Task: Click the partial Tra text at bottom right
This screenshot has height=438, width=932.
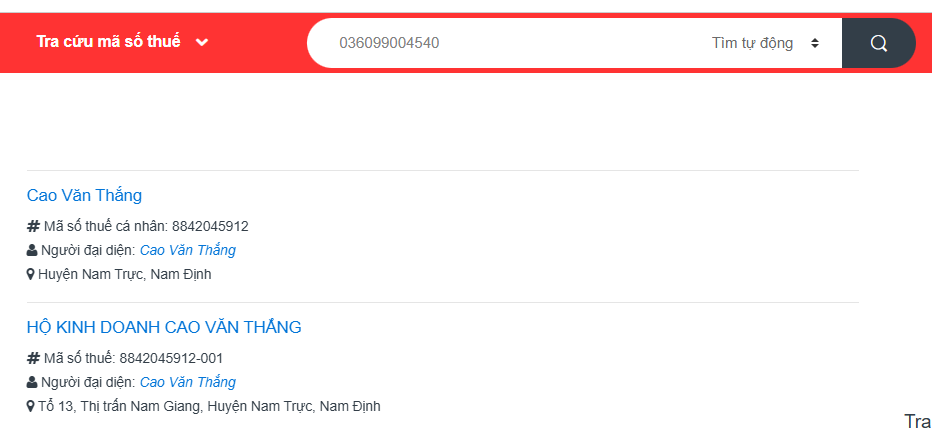Action: 917,422
